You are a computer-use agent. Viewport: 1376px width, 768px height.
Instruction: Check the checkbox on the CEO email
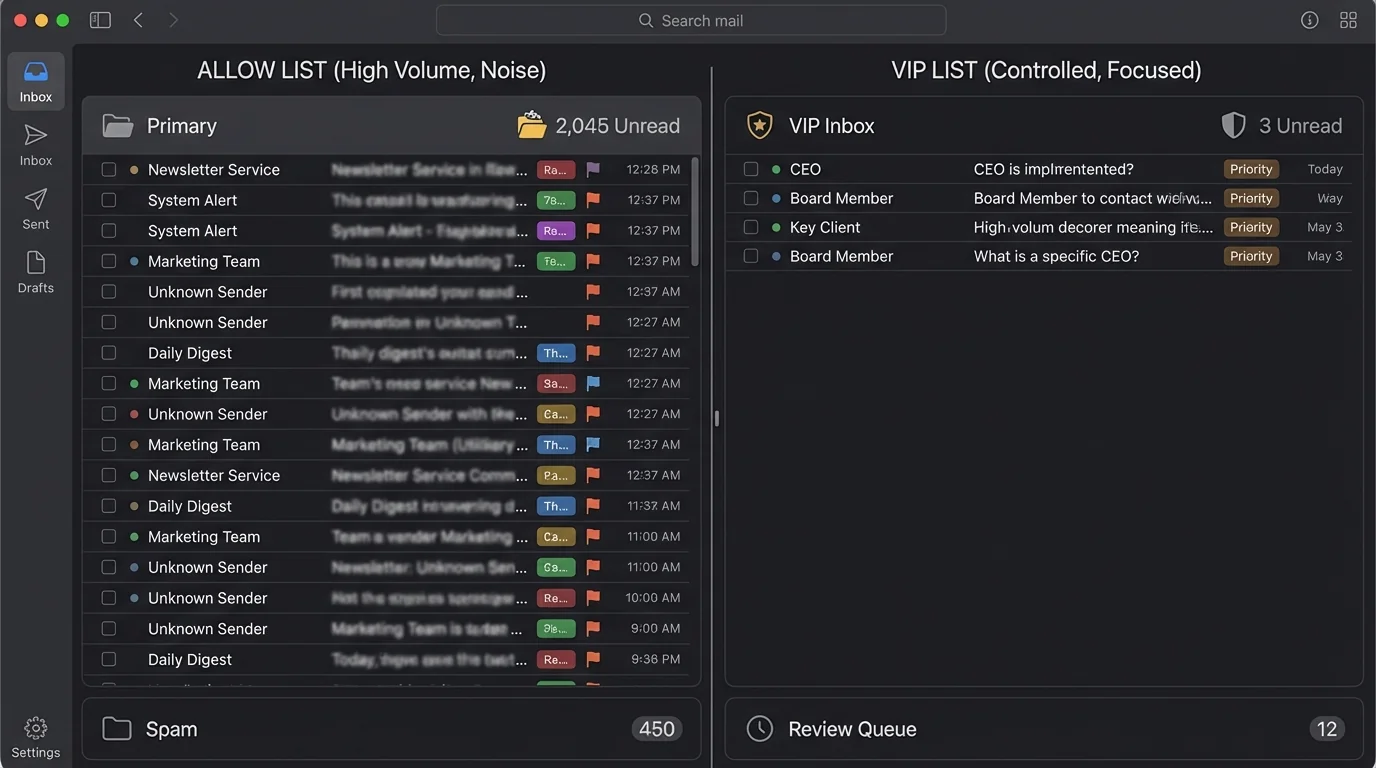tap(751, 168)
